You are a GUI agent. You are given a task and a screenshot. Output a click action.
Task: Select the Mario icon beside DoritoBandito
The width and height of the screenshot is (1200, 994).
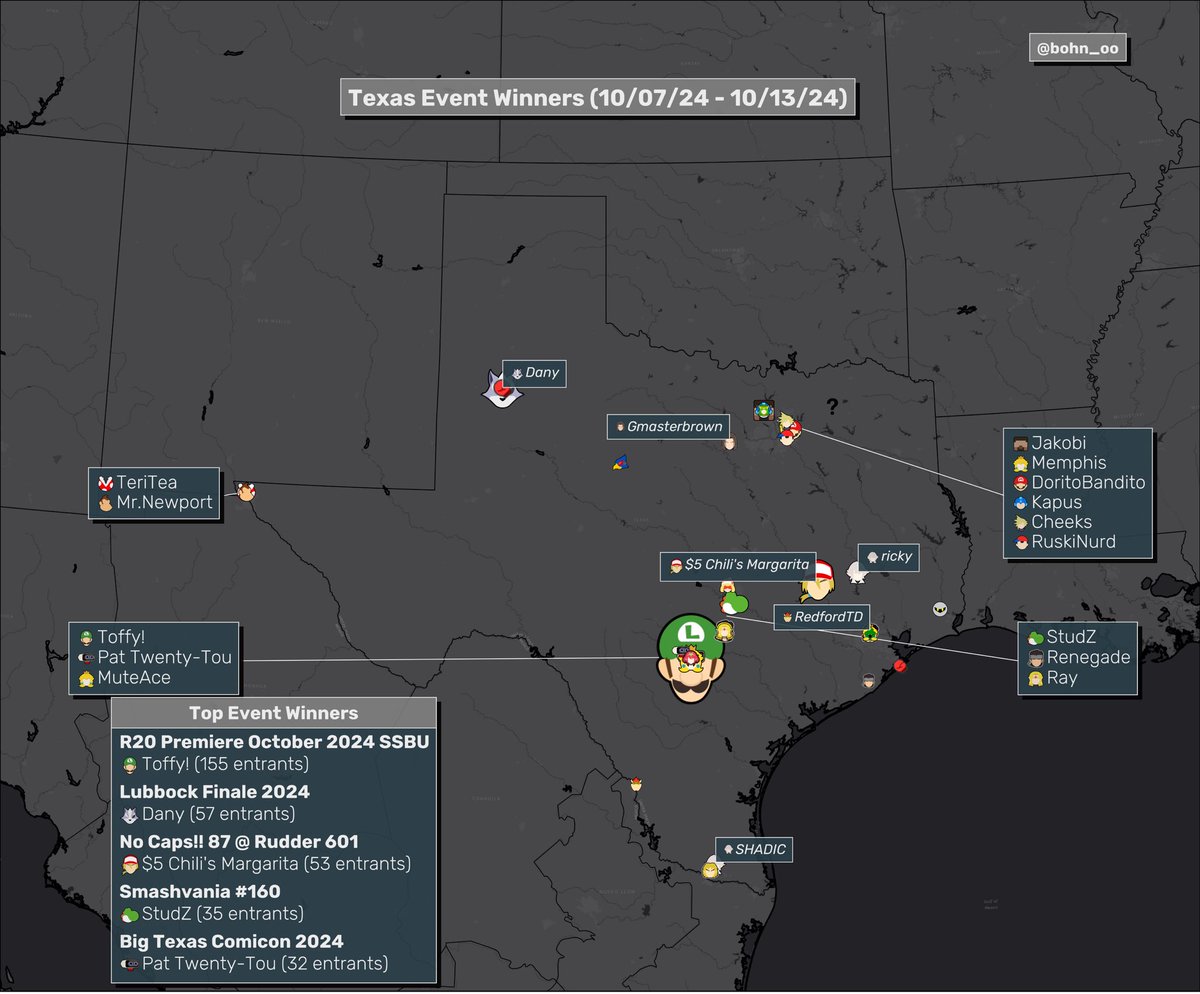[x=1020, y=483]
